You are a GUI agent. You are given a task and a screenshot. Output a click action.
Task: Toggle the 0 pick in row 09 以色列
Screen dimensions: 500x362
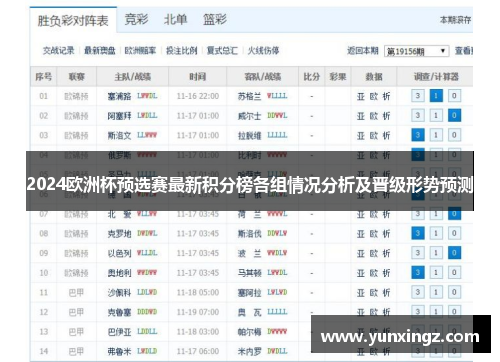click(x=454, y=253)
